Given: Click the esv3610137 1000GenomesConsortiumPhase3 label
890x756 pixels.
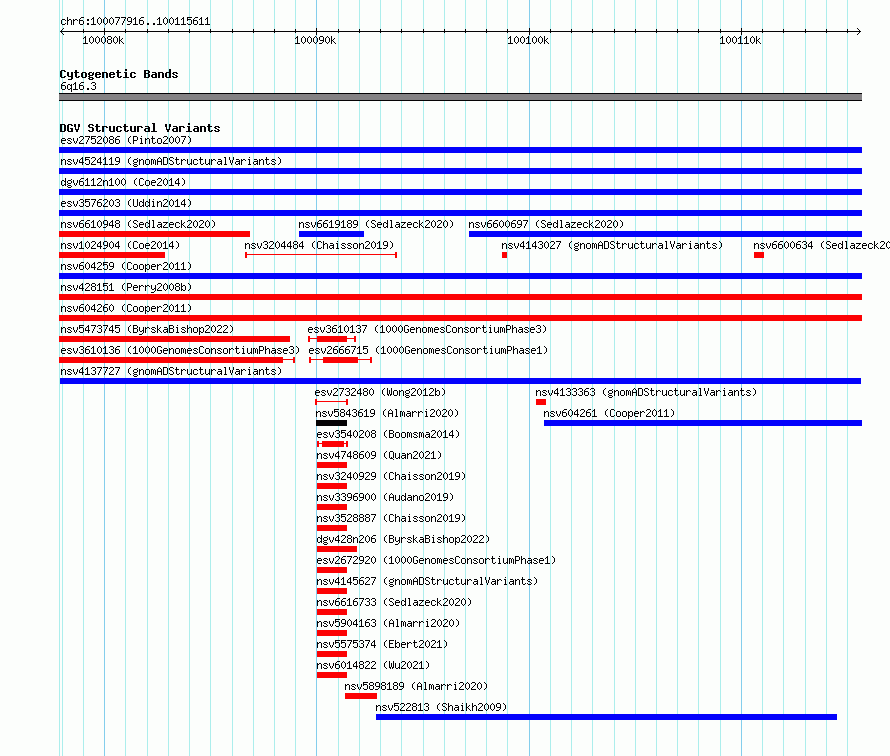Looking at the screenshot, I should (427, 329).
